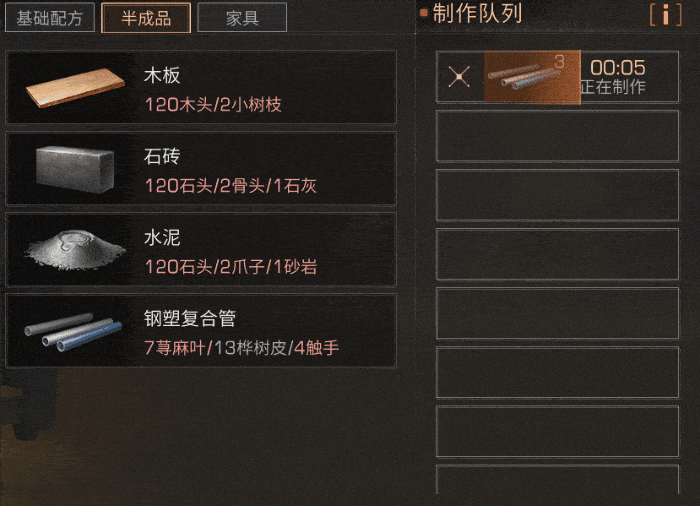Choose the 木板 recipe row
The height and width of the screenshot is (506, 700).
coord(201,87)
